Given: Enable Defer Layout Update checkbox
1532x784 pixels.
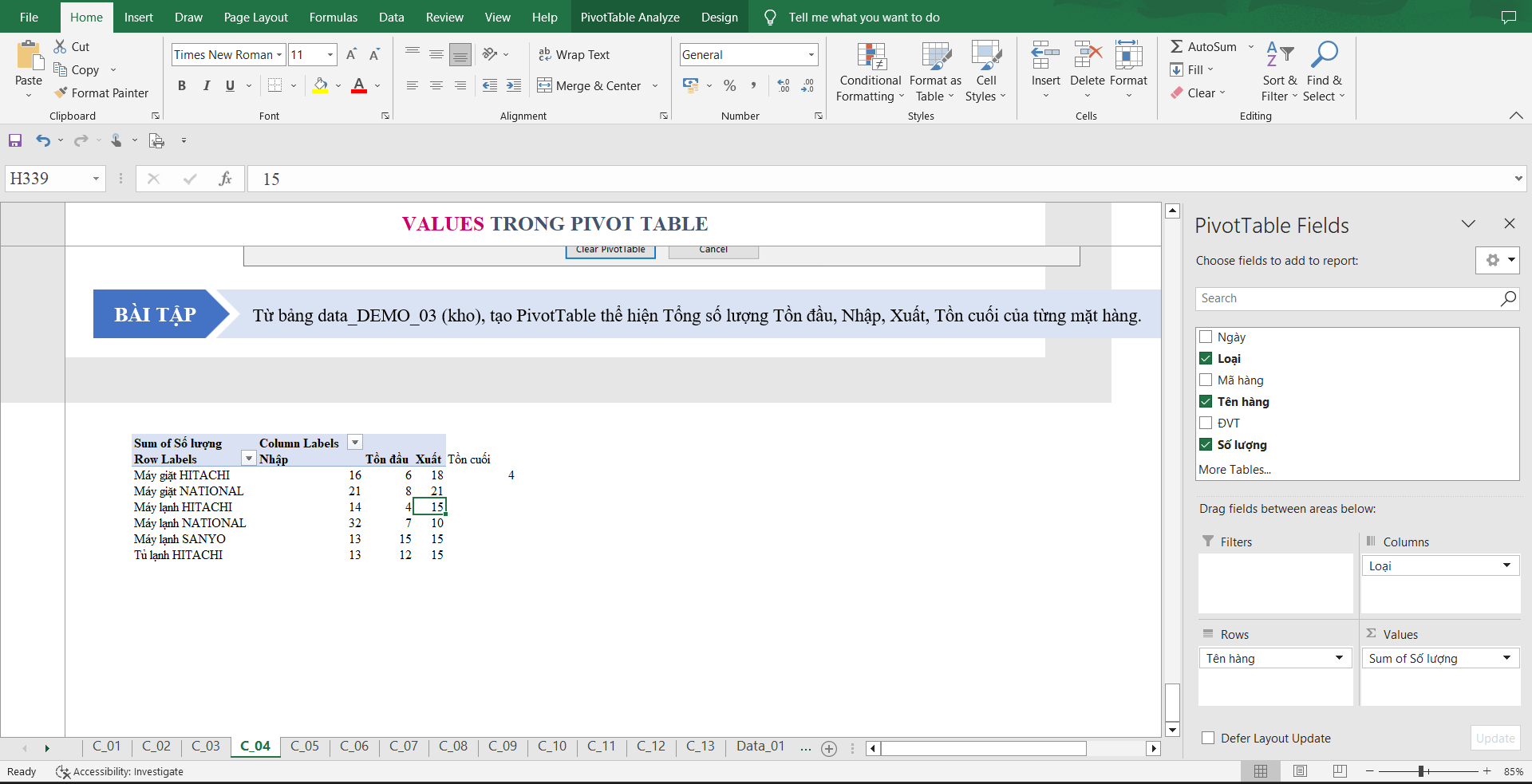Looking at the screenshot, I should point(1208,738).
